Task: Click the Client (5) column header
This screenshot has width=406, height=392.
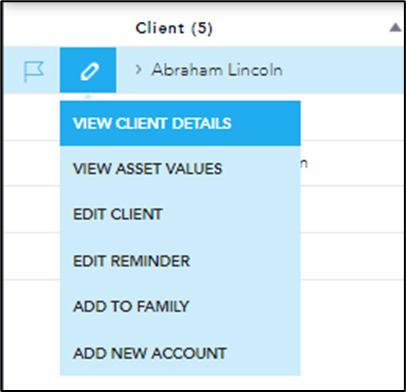Action: coord(174,28)
